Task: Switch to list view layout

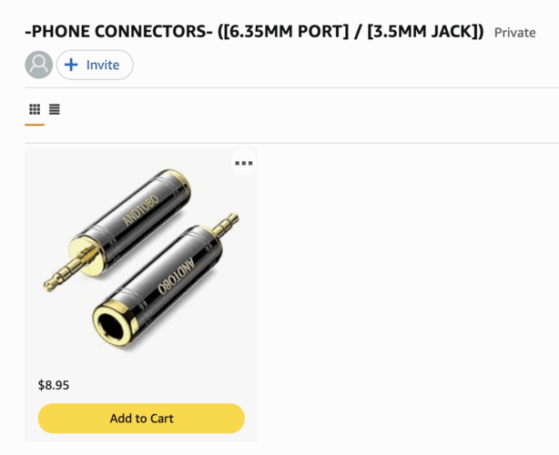Action: click(x=55, y=109)
